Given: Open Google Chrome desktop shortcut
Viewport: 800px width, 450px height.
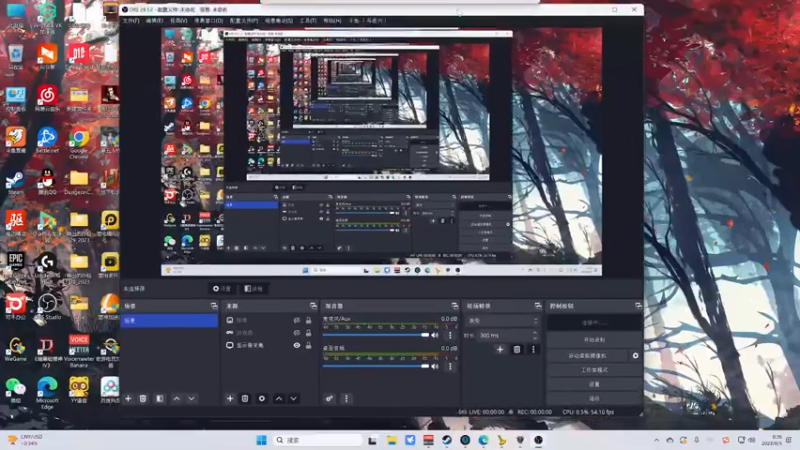Looking at the screenshot, I should point(79,142).
